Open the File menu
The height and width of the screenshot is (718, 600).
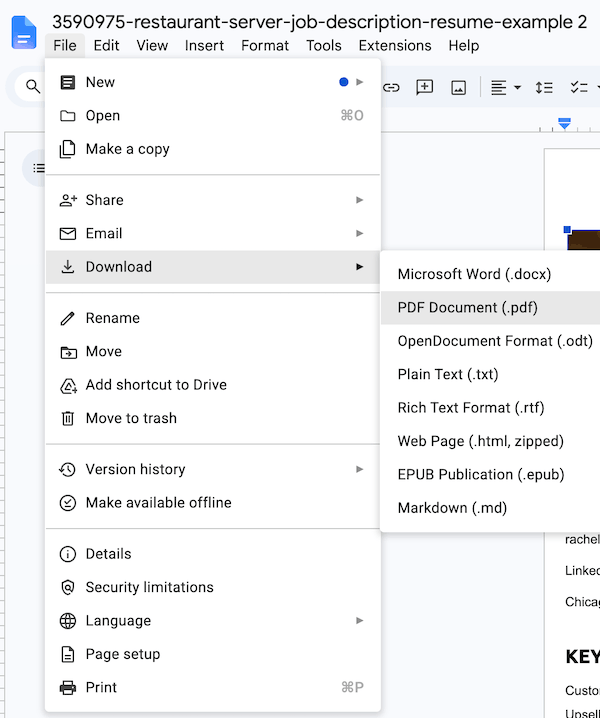point(65,45)
